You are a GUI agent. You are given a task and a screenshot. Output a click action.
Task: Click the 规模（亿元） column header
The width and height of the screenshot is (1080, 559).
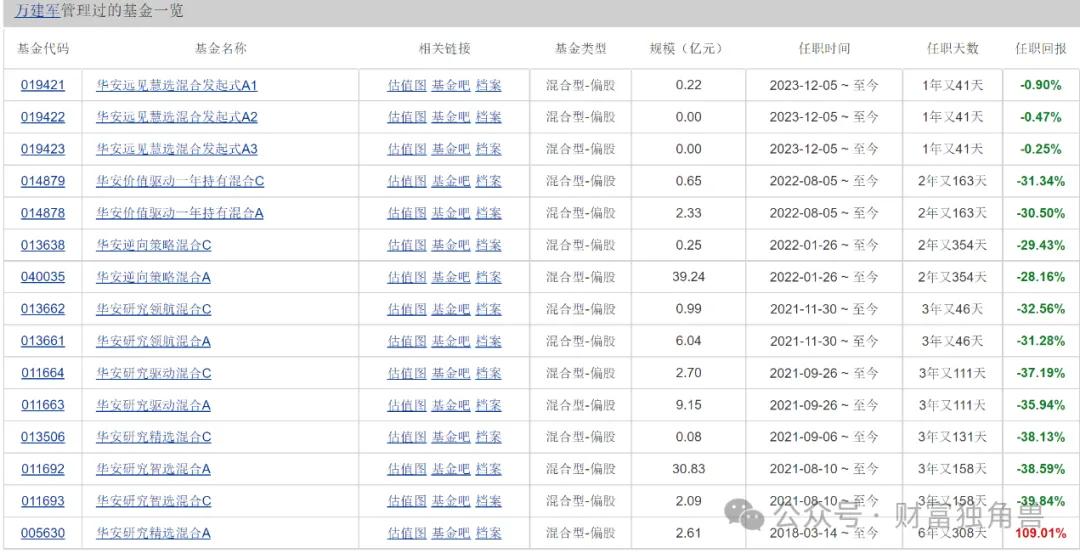(688, 49)
